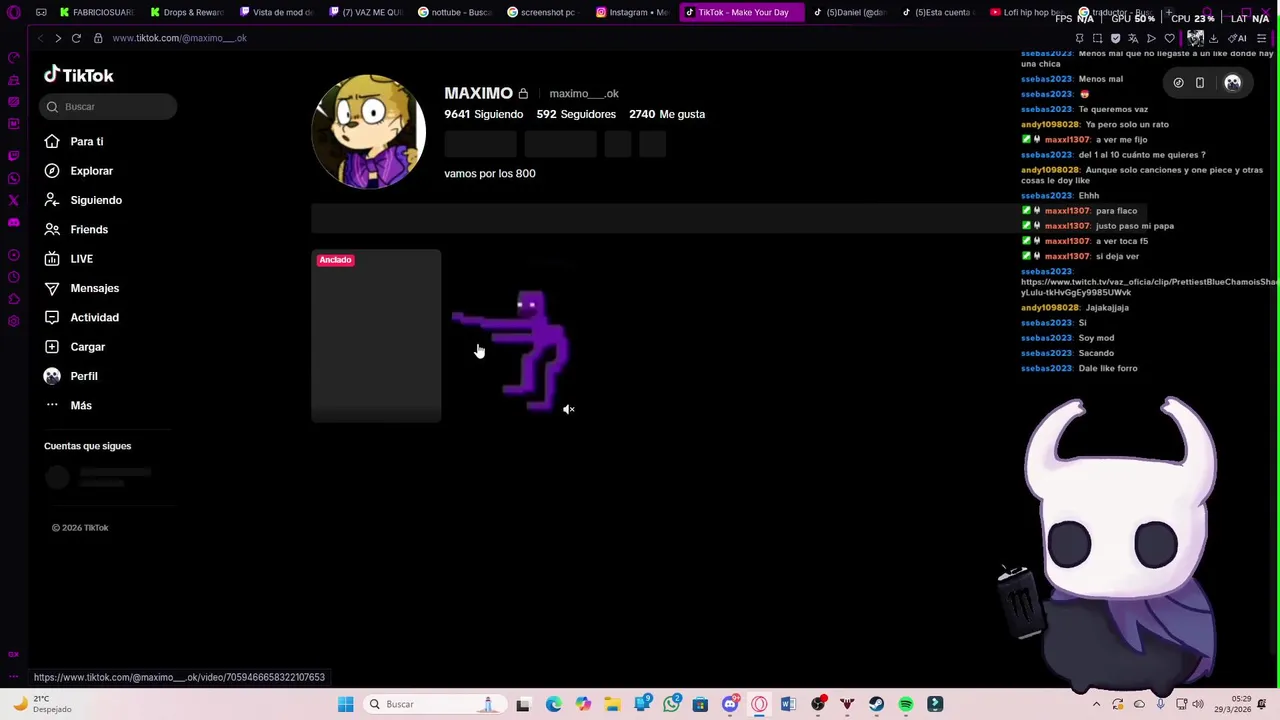Screen dimensions: 1280x720
Task: Open browser downloads arrow icon
Action: click(x=1213, y=38)
